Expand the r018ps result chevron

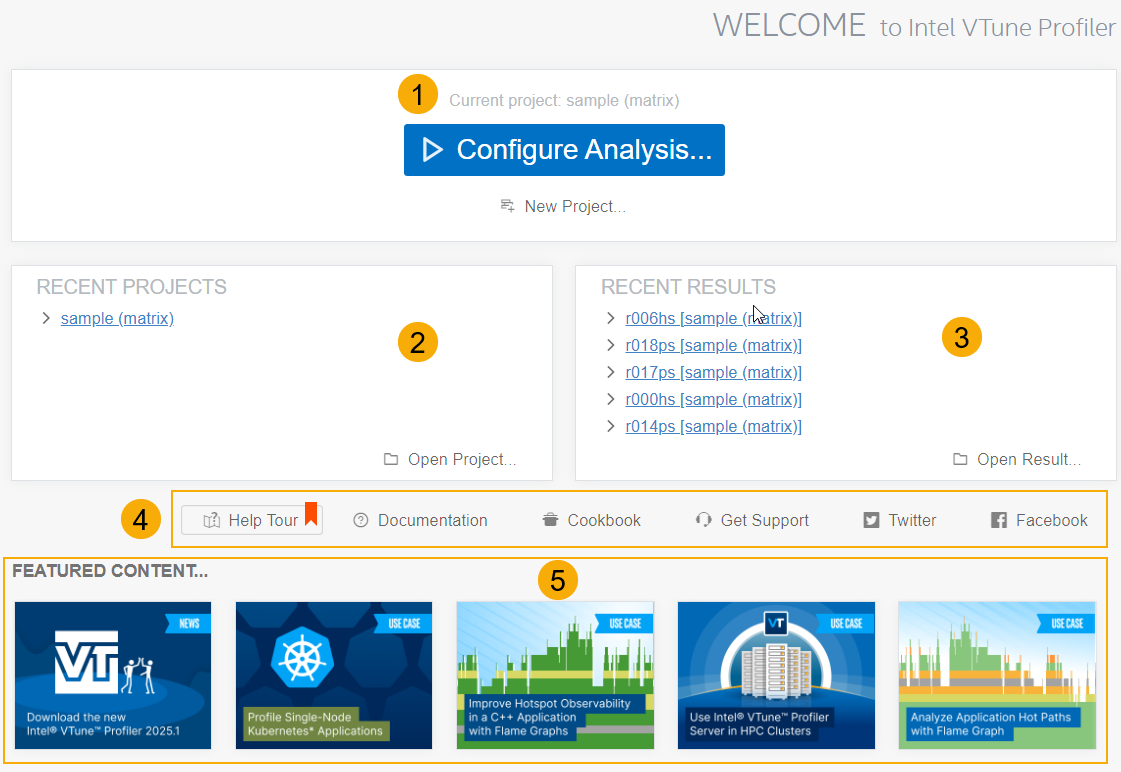tap(611, 345)
